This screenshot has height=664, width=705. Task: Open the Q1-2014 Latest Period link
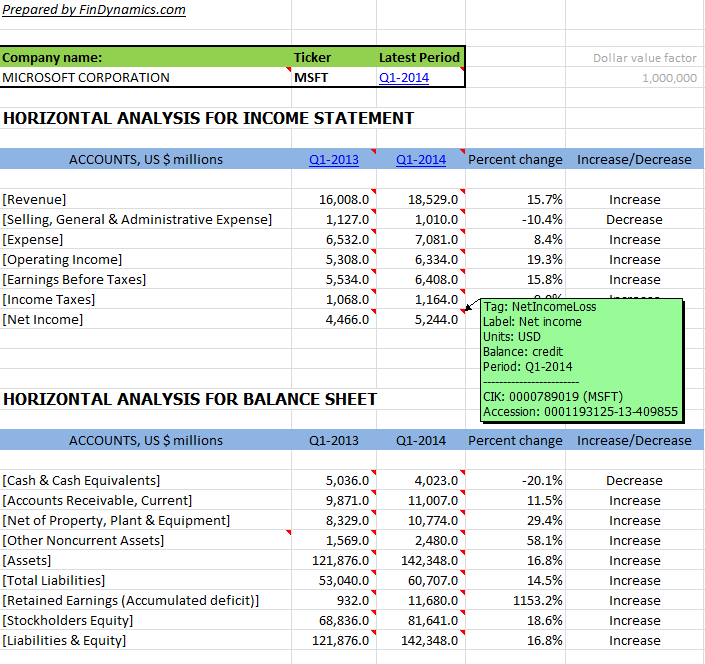click(x=404, y=78)
